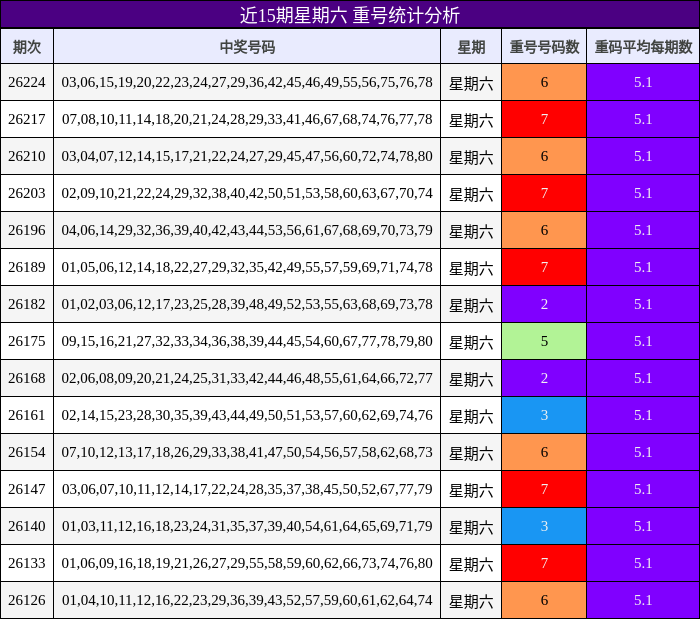Click orange repeat count 6 for 26224
700x619 pixels.
(544, 82)
